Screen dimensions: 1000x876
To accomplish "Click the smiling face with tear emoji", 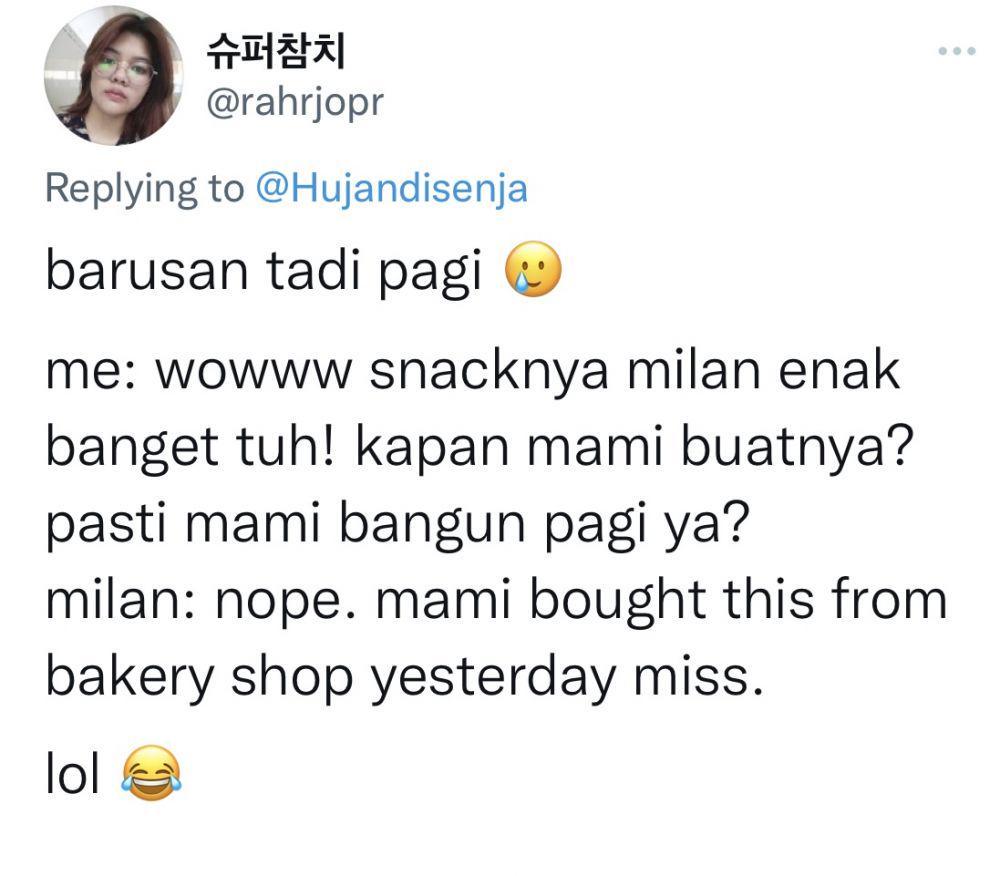I will [533, 269].
